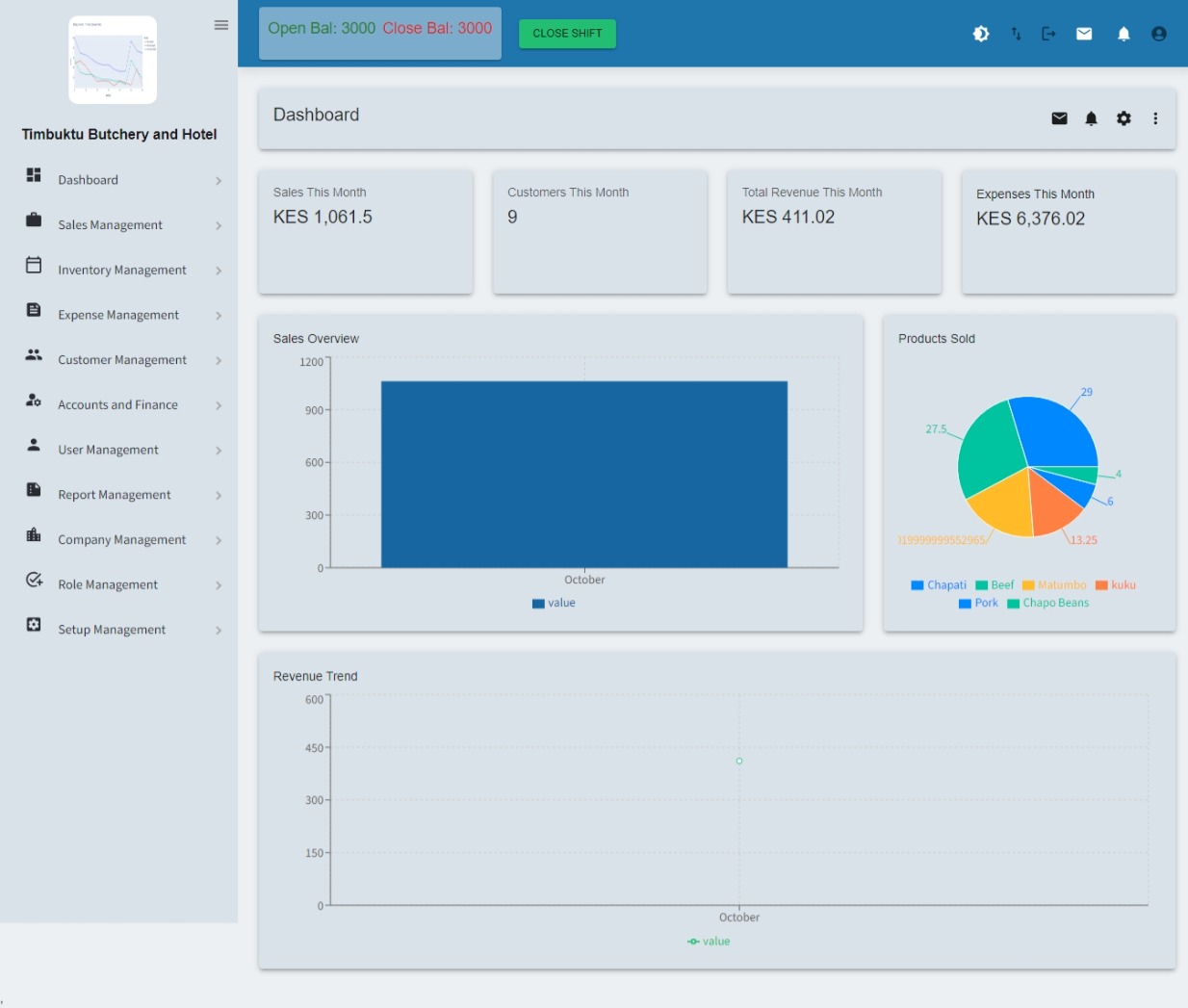Select Accounts and Finance in sidebar
Viewport: 1188px width, 1008px height.
pyautogui.click(x=117, y=405)
